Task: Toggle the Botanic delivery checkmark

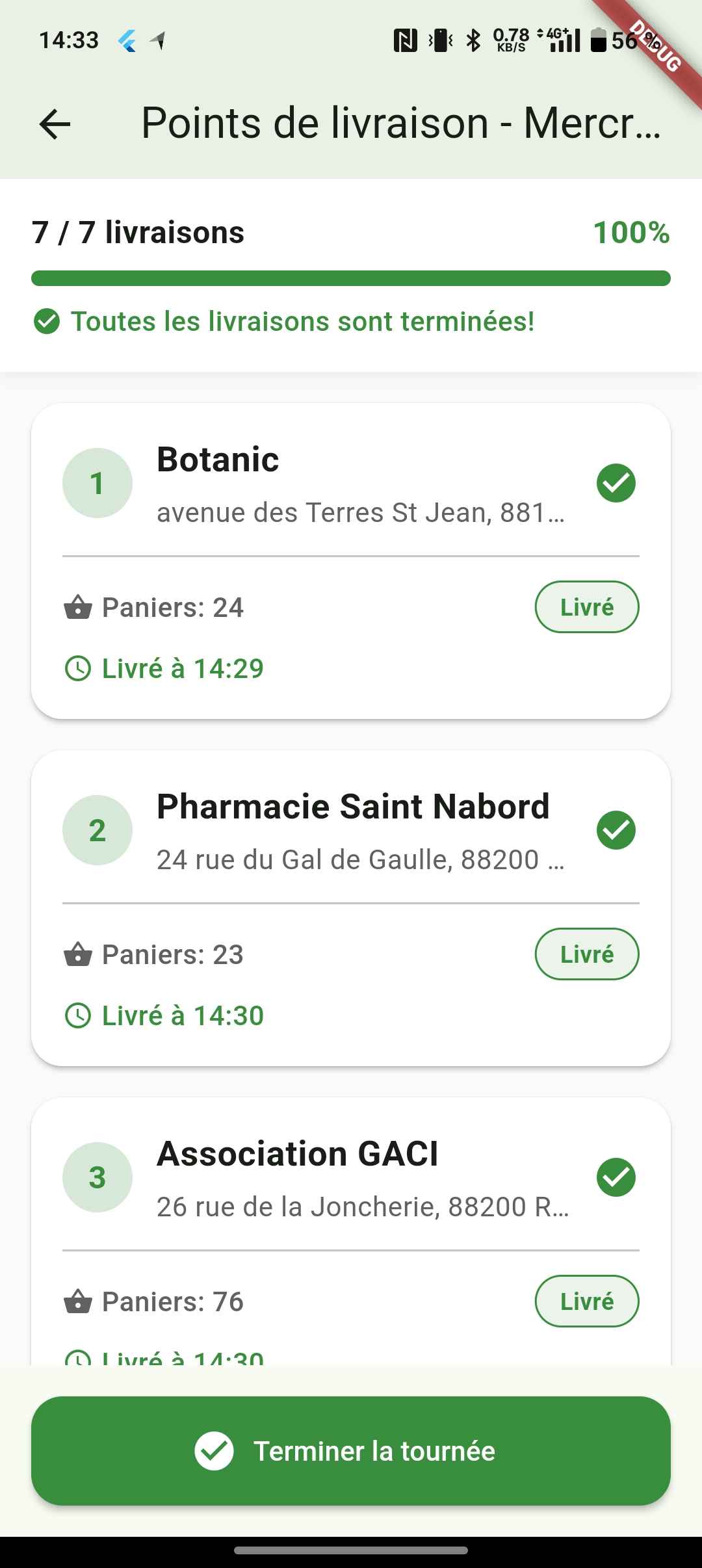Action: click(616, 483)
